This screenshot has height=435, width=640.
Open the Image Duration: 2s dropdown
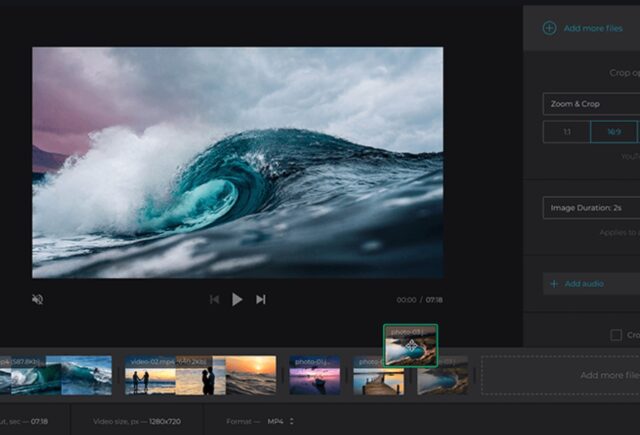click(591, 208)
